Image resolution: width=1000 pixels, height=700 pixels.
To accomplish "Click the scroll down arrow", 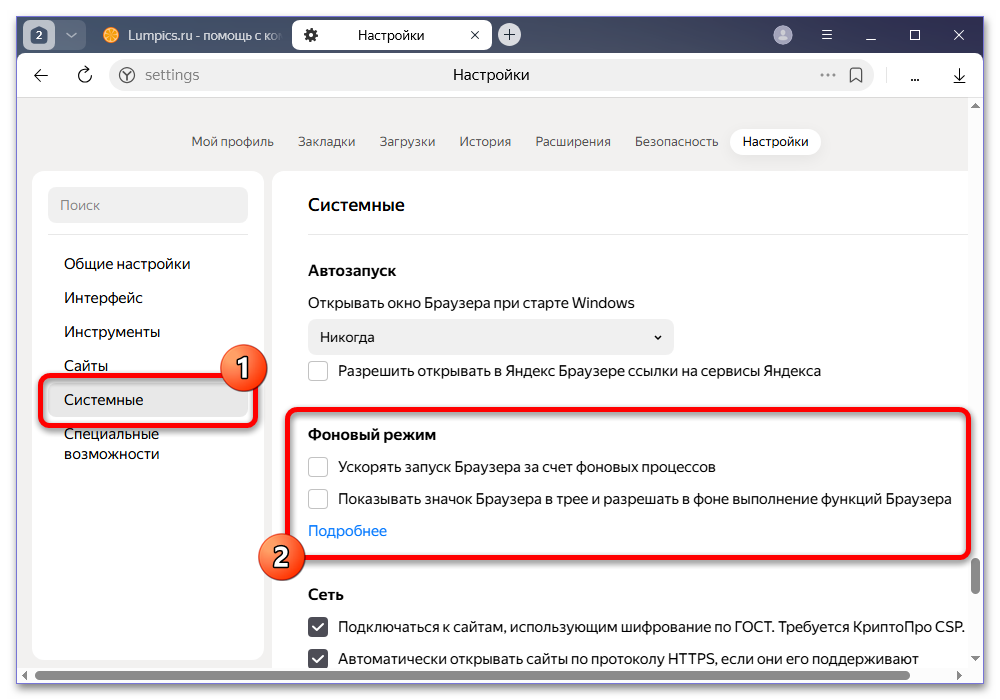I will pyautogui.click(x=975, y=659).
